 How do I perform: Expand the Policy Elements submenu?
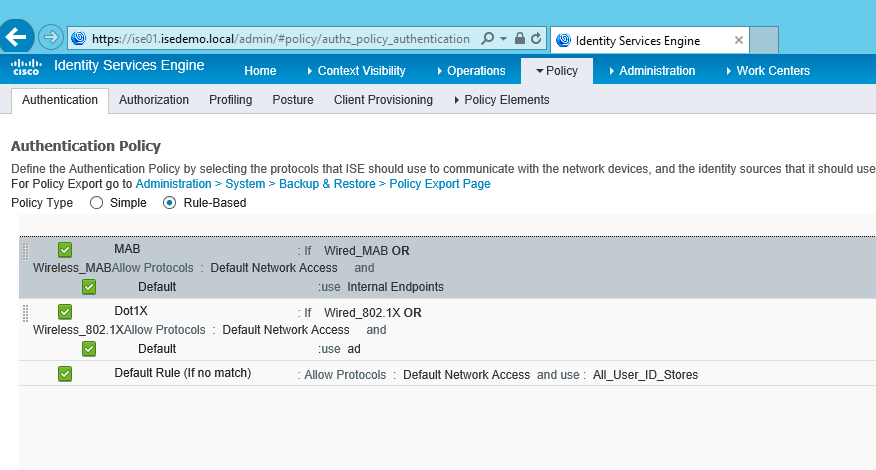point(502,100)
